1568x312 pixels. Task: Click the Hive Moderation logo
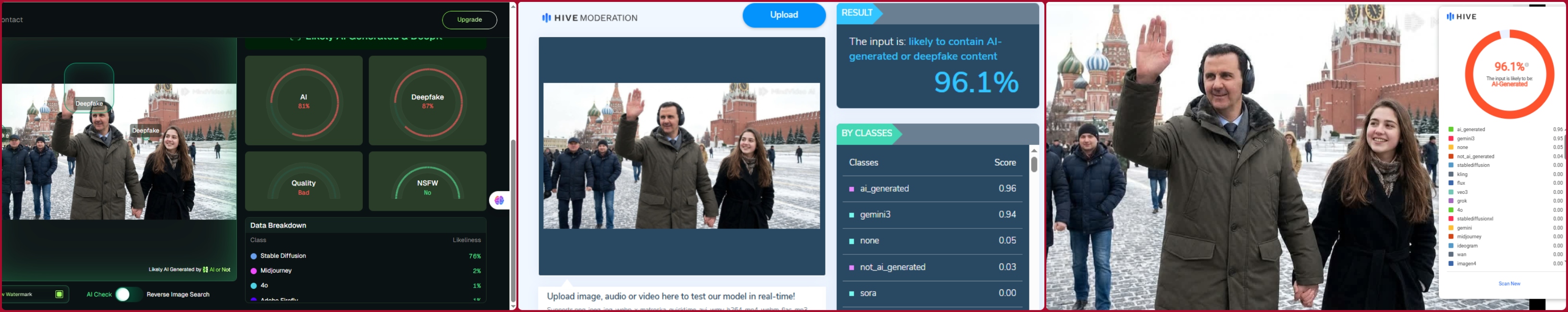[x=589, y=18]
